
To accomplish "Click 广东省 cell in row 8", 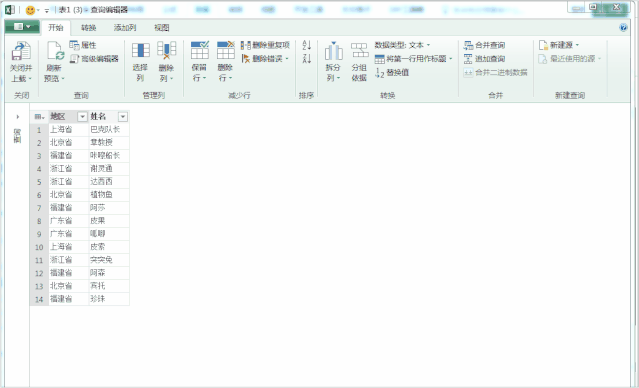I will point(68,221).
